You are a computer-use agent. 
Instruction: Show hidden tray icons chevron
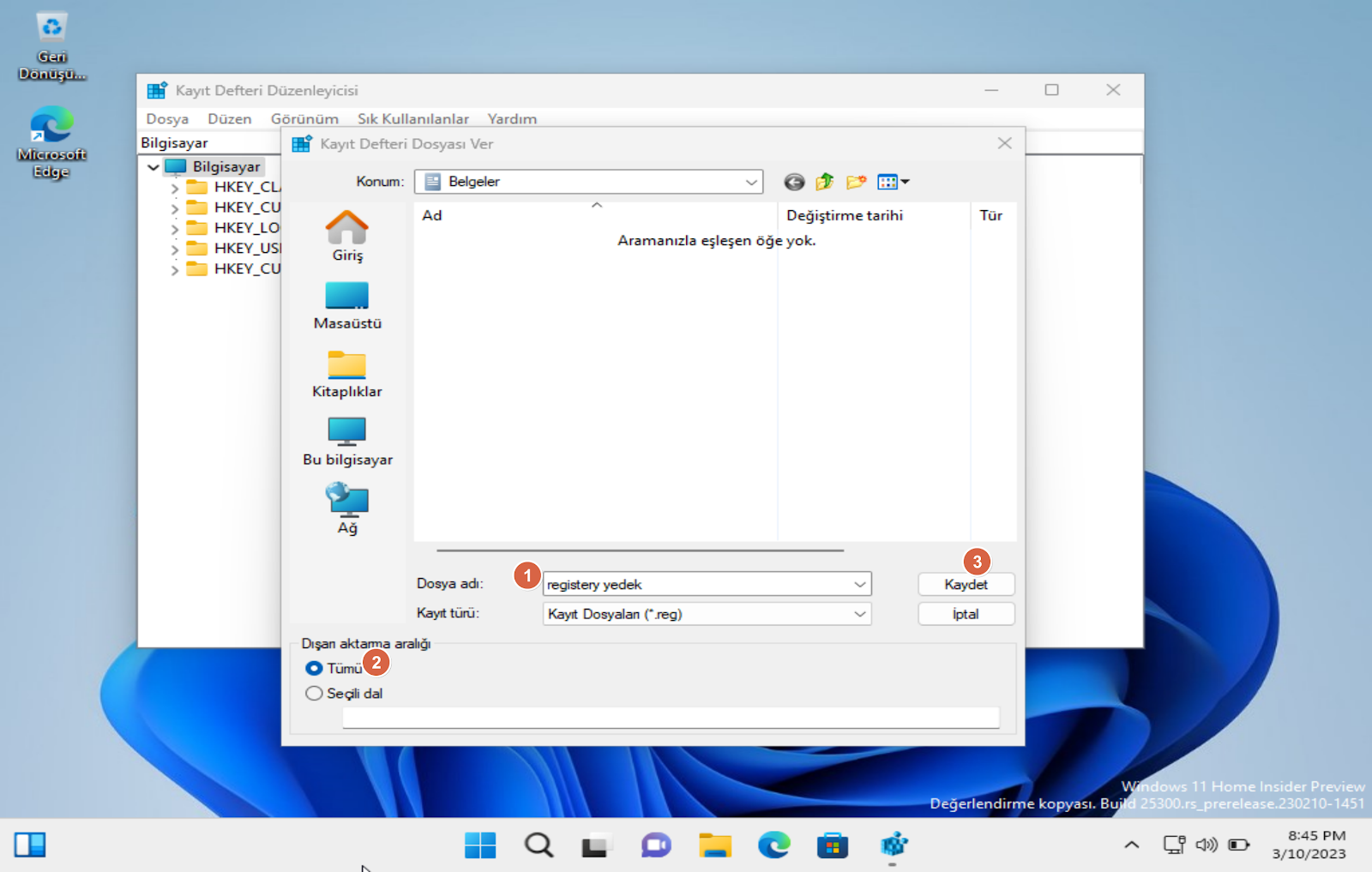point(1132,845)
